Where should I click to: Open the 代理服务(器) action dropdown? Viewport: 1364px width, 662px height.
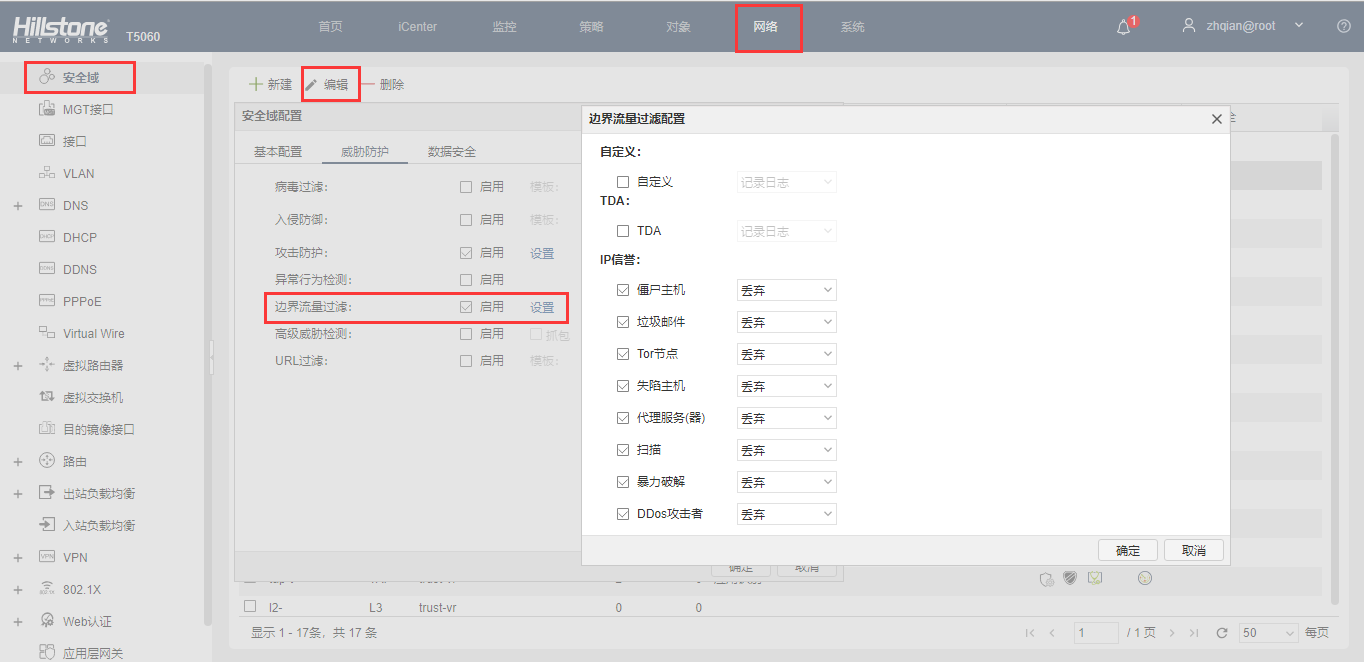pos(786,418)
